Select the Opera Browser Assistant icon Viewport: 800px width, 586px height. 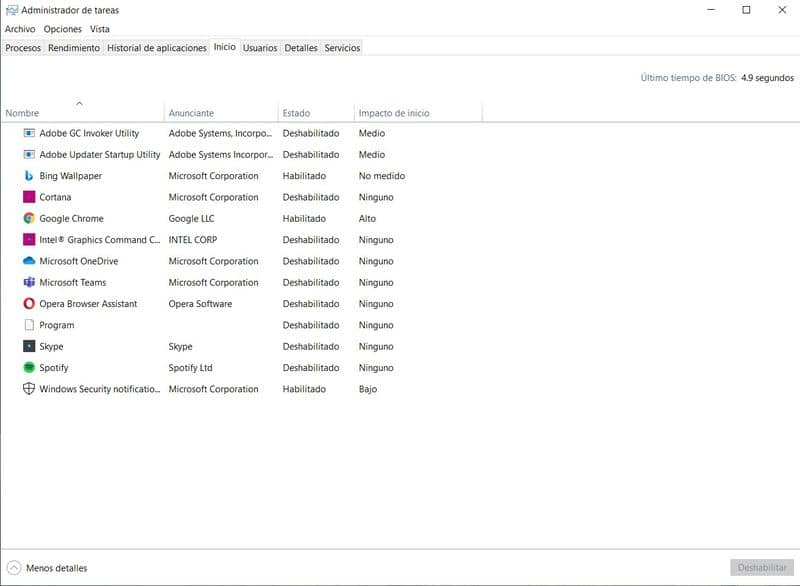tap(29, 303)
